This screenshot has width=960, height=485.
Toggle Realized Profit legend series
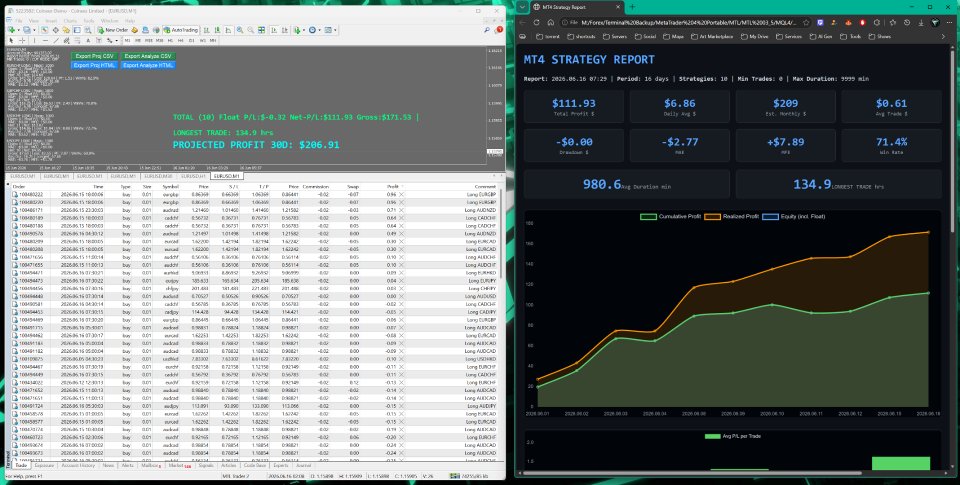(x=732, y=216)
